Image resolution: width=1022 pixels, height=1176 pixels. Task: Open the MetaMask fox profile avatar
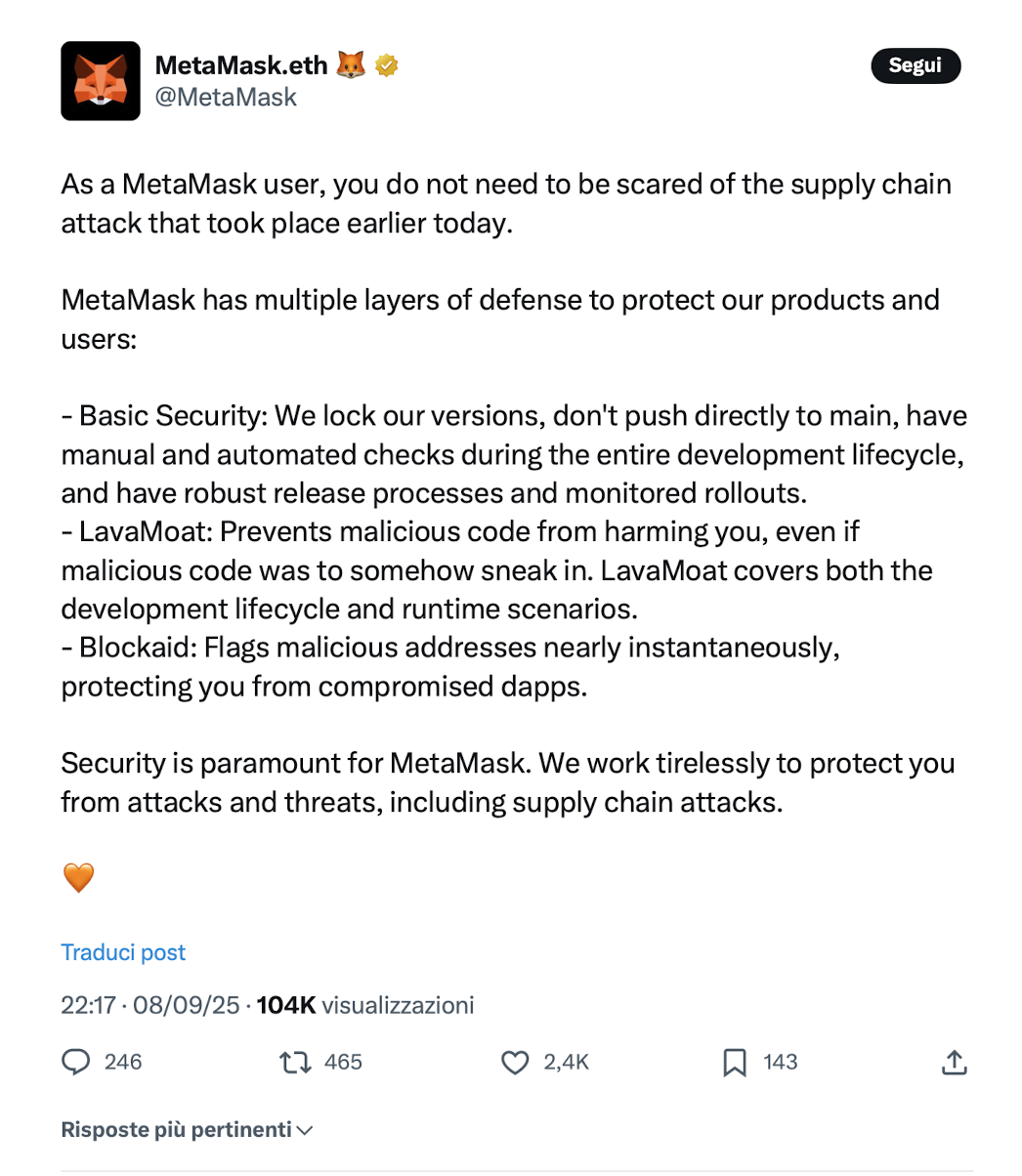click(x=101, y=81)
